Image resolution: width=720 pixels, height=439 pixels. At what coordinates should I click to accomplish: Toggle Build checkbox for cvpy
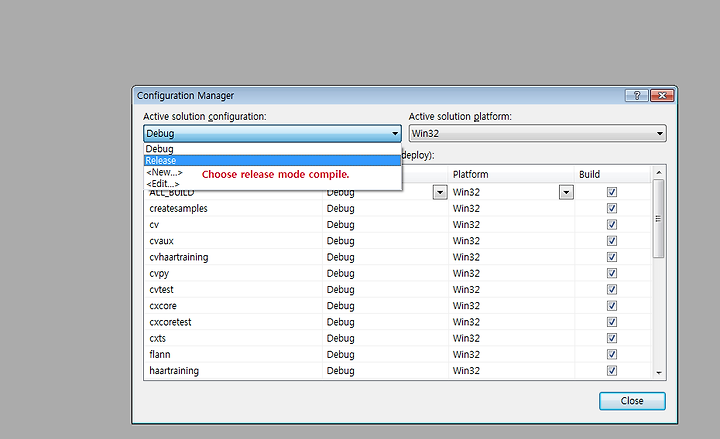[x=612, y=273]
